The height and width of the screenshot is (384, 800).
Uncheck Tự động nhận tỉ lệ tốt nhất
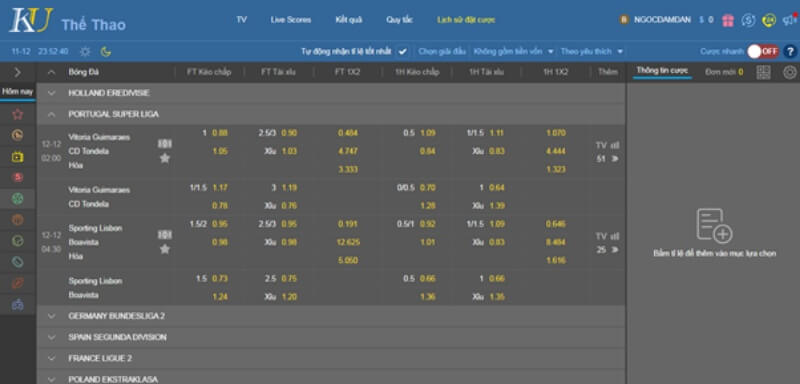point(403,52)
